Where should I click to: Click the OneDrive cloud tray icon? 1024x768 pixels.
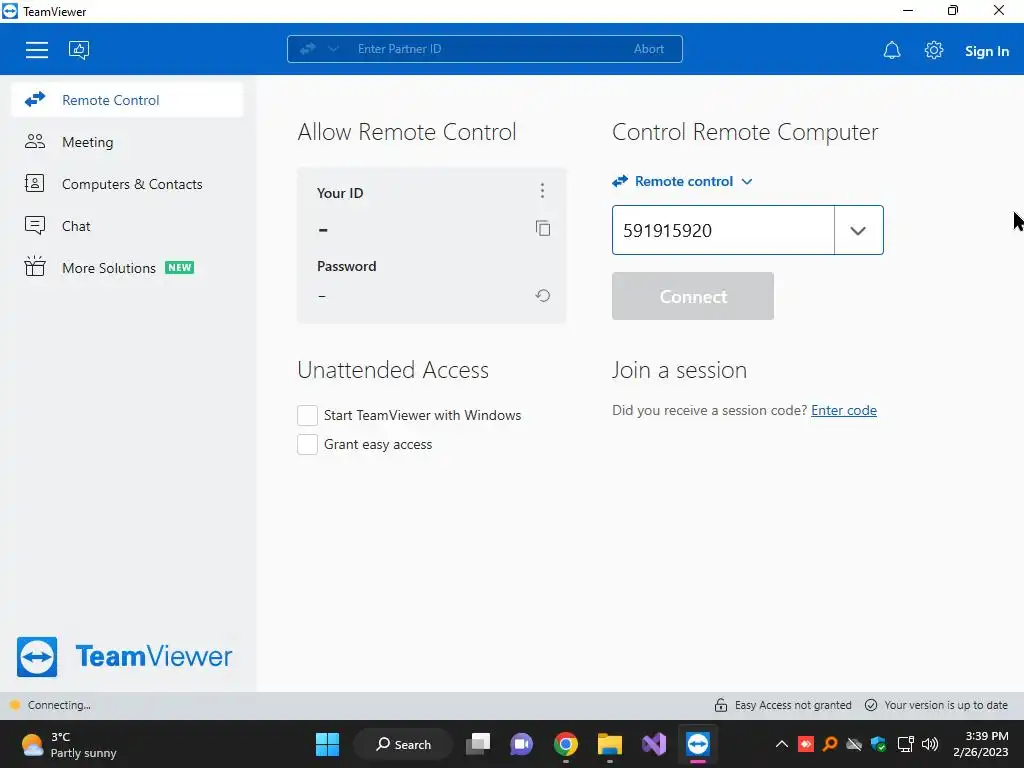pos(854,744)
